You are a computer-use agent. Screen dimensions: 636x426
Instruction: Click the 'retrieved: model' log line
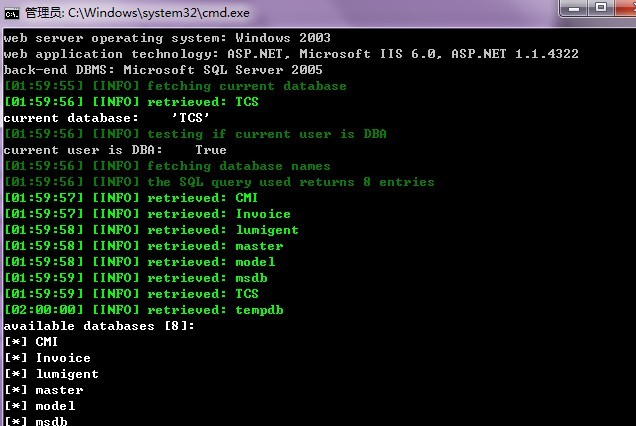click(x=139, y=262)
